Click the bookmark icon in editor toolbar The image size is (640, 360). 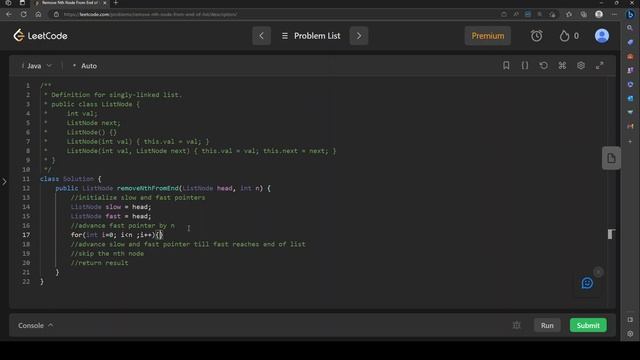[506, 65]
